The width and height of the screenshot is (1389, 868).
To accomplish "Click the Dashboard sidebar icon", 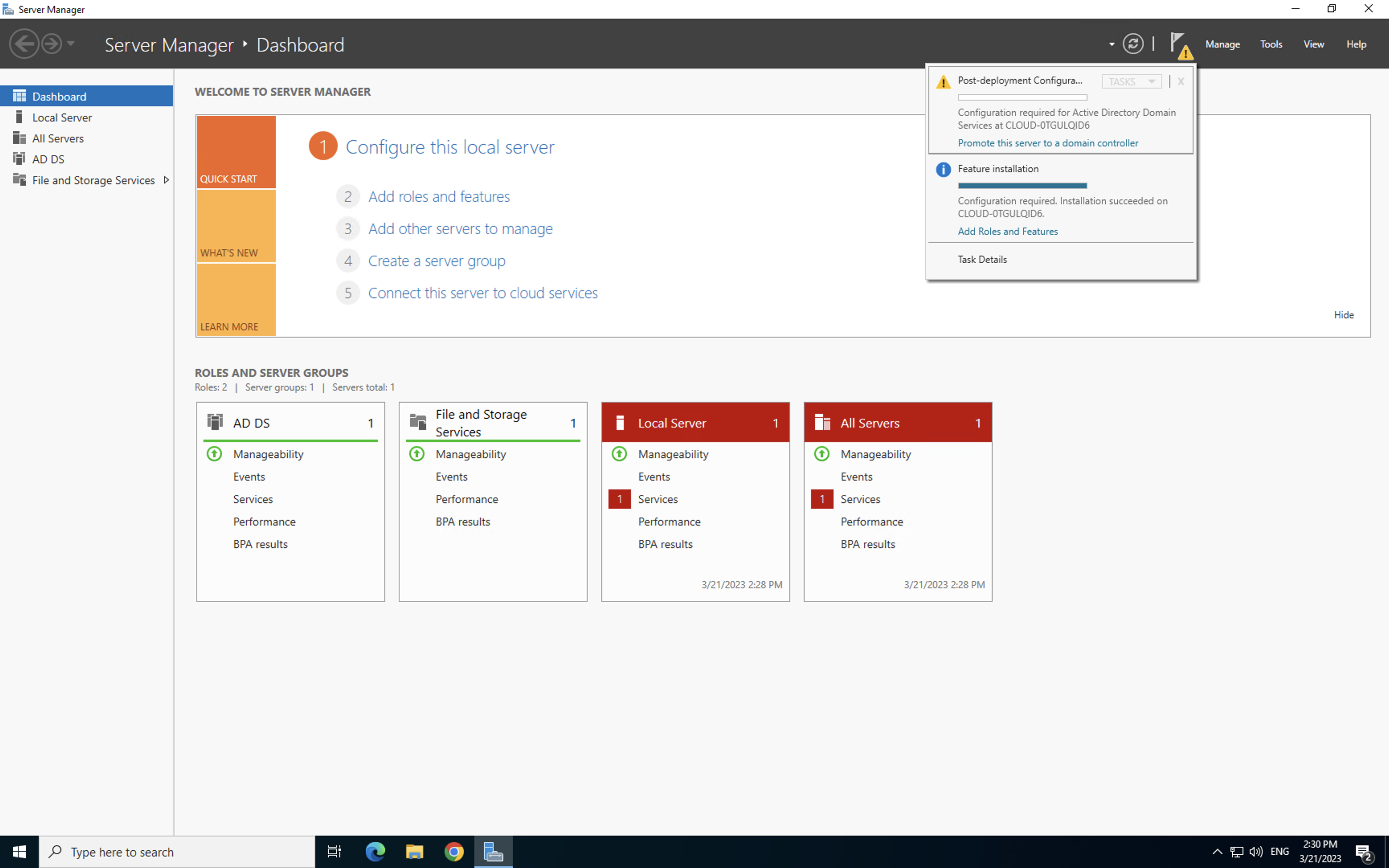I will (20, 96).
